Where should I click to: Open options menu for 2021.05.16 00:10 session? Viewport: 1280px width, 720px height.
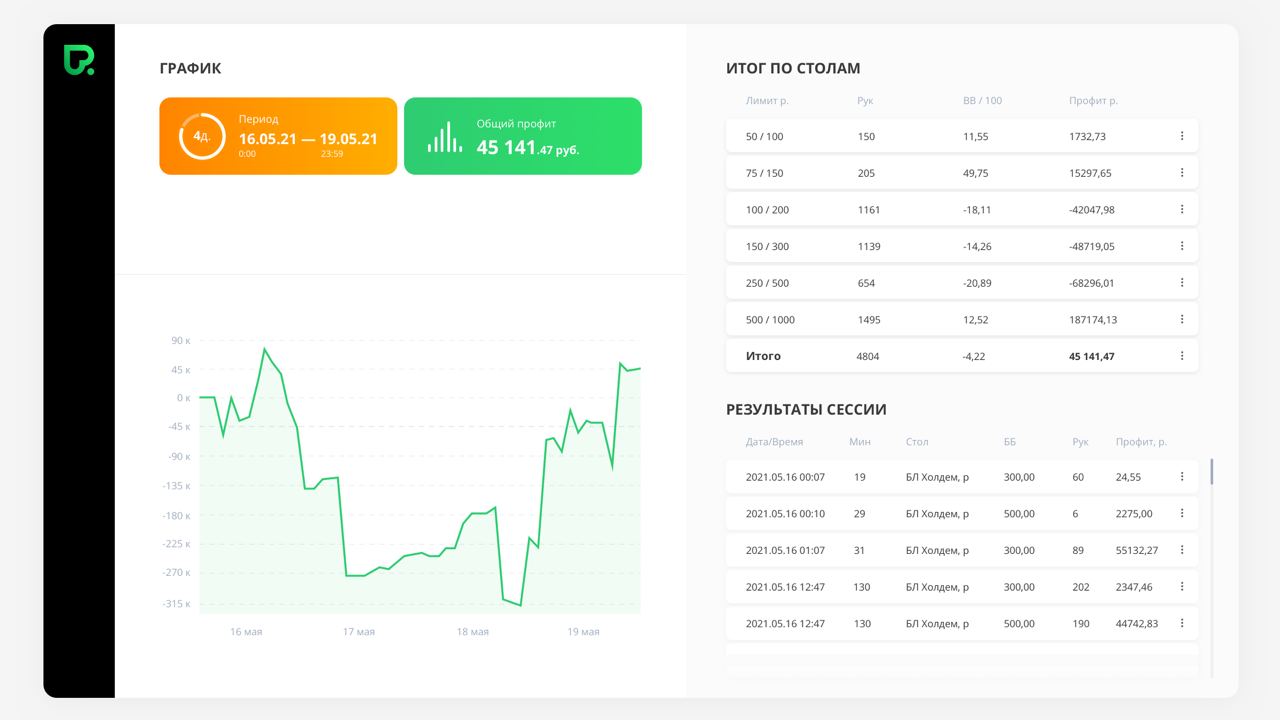coord(1182,513)
